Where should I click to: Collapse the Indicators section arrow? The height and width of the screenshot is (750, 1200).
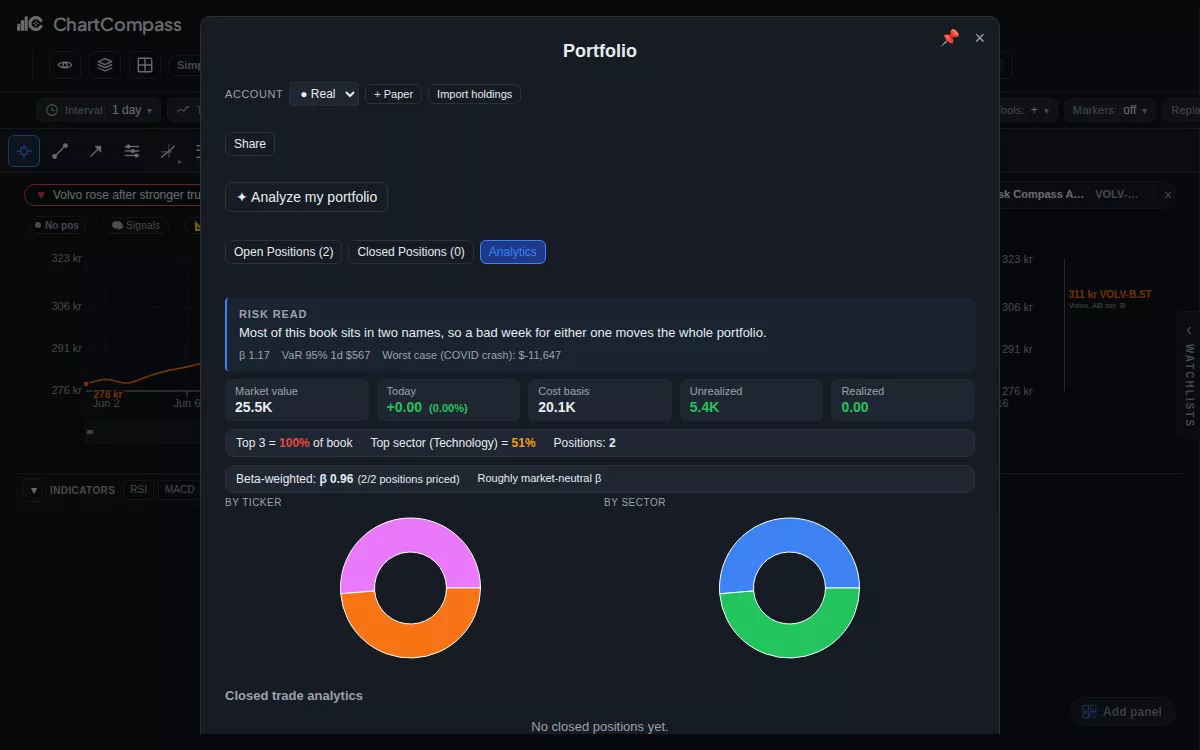(x=34, y=490)
